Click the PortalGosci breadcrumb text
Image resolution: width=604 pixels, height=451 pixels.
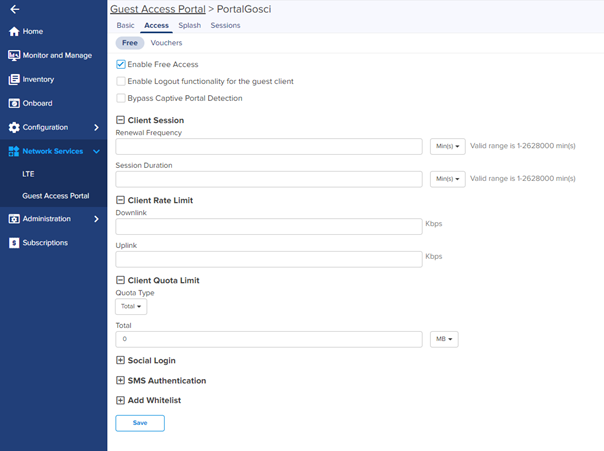244,9
